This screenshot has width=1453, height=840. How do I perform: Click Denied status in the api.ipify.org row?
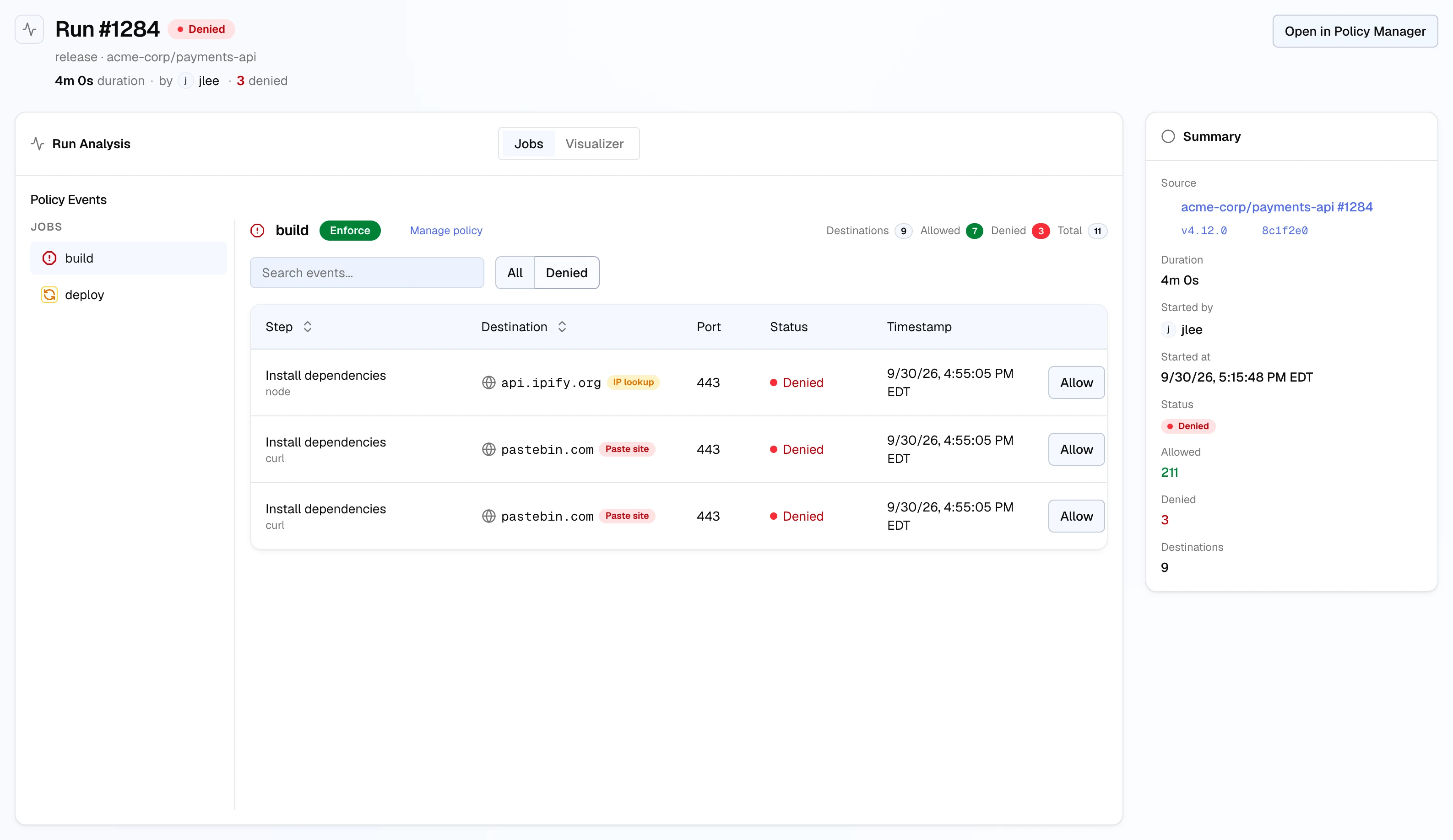coord(797,382)
